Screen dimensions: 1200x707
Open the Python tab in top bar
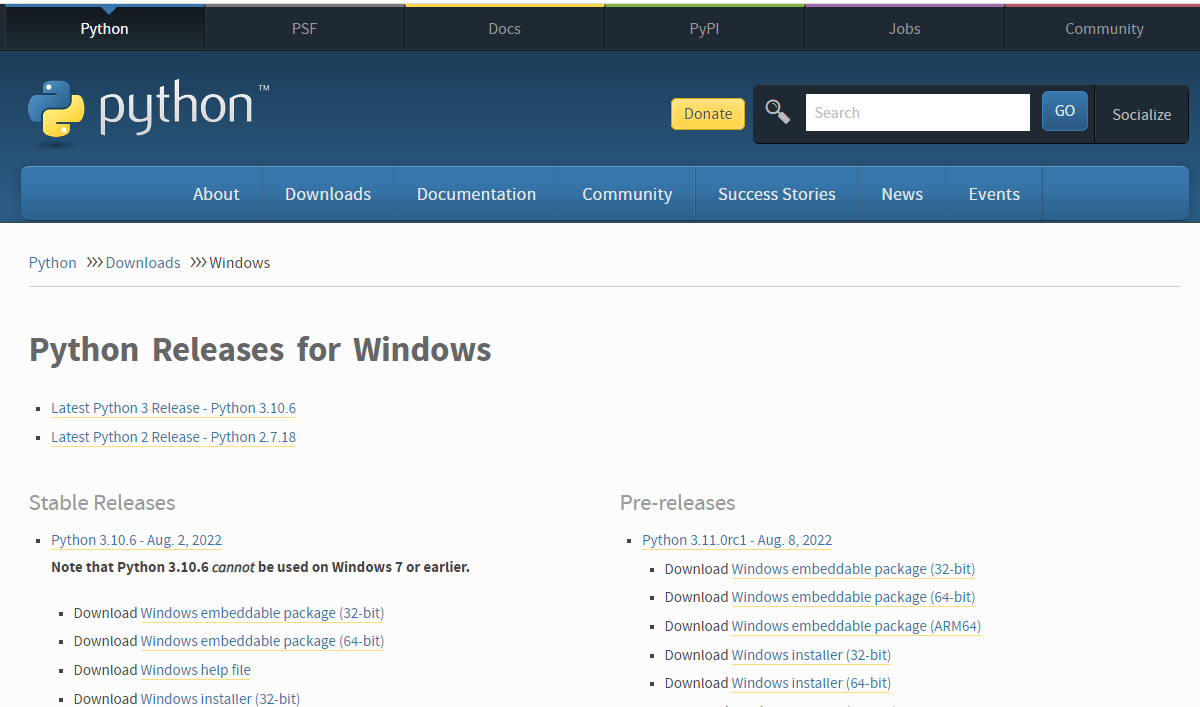[104, 28]
